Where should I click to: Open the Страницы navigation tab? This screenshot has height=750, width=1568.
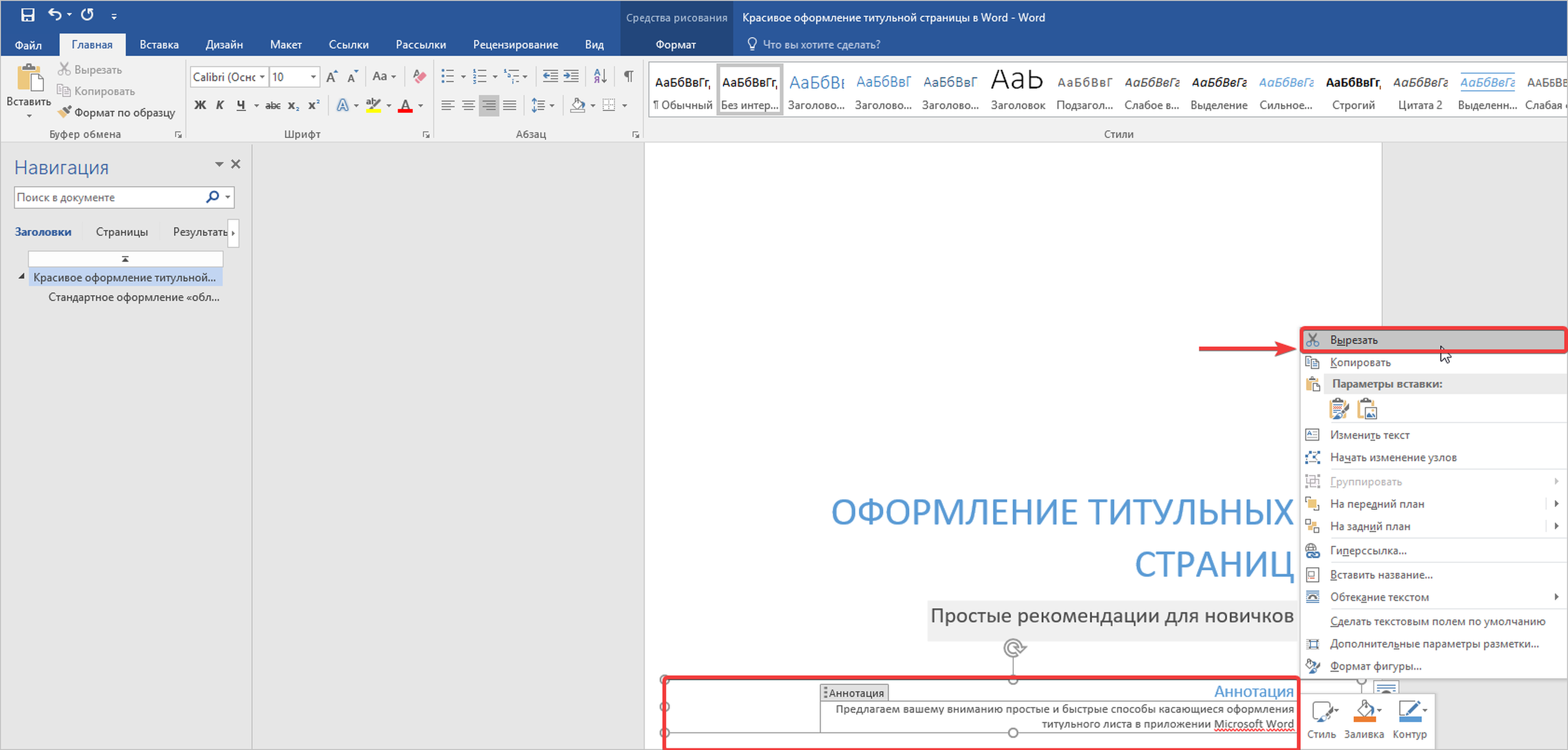(122, 232)
